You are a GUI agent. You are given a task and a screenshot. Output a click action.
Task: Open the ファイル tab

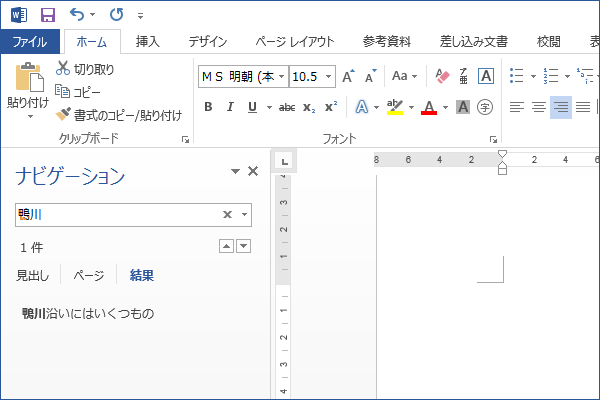[30, 41]
